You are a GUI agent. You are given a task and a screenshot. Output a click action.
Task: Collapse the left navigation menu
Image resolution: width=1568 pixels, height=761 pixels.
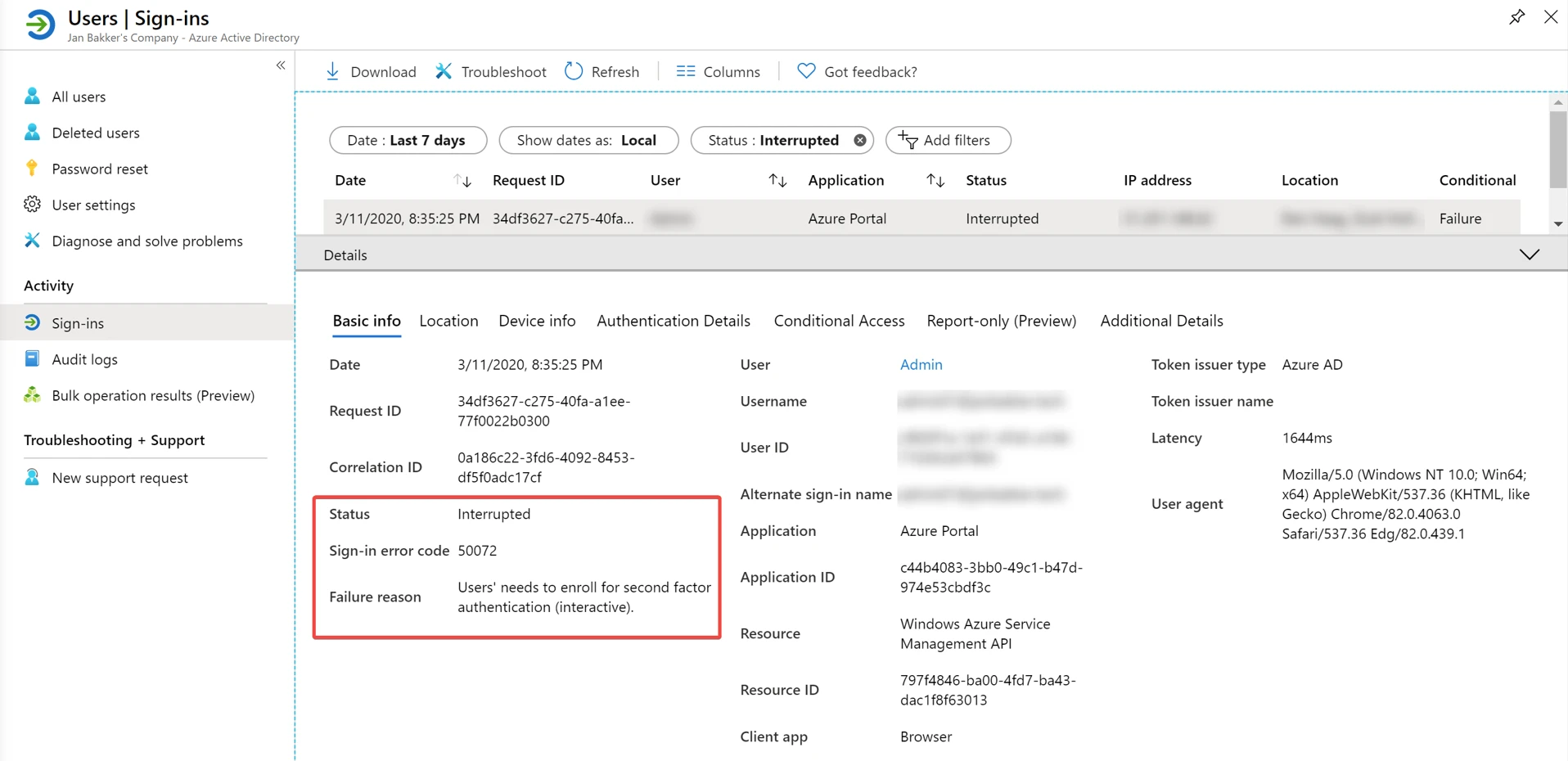coord(281,65)
